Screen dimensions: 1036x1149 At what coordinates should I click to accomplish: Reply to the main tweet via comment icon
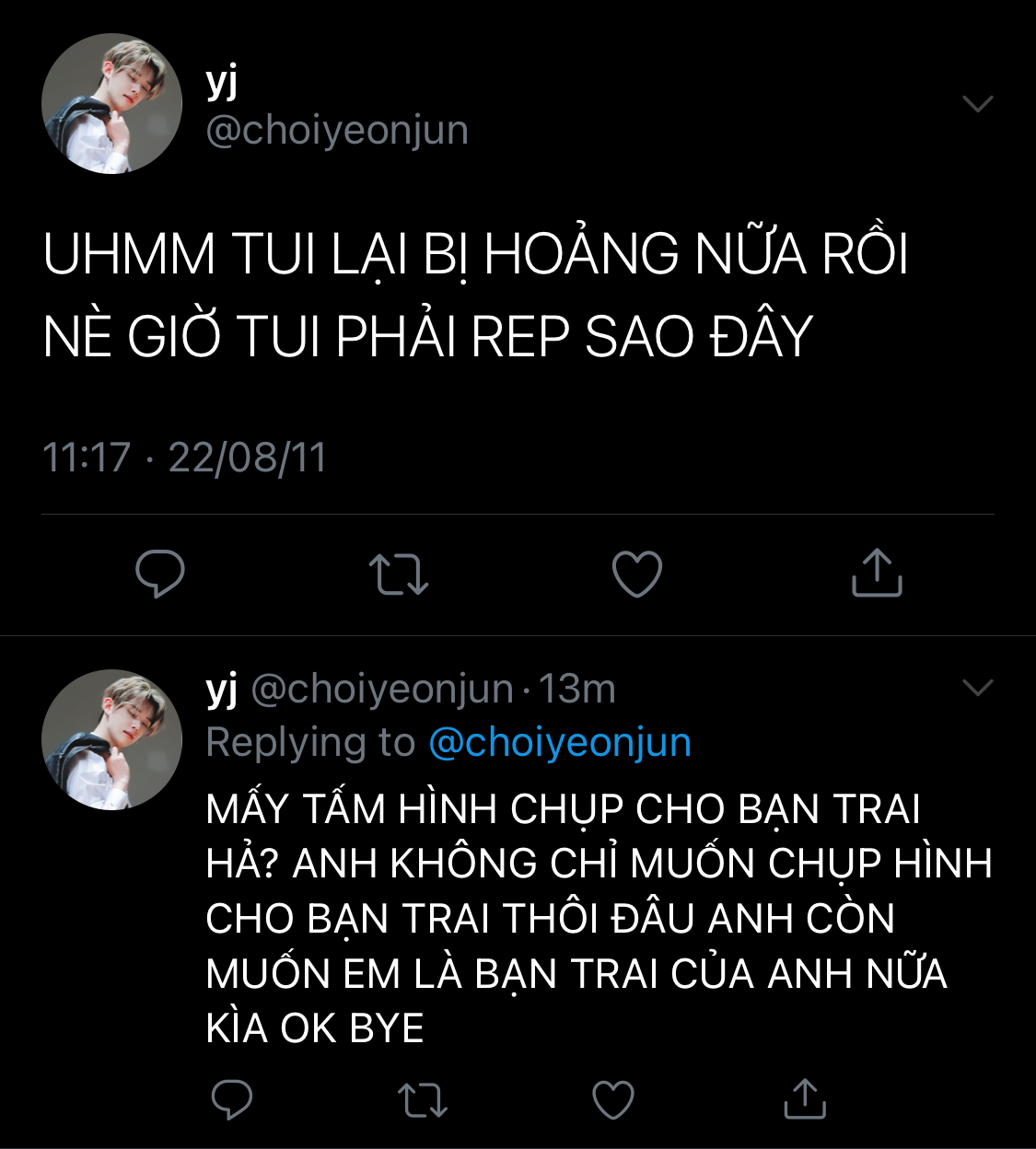pyautogui.click(x=160, y=574)
